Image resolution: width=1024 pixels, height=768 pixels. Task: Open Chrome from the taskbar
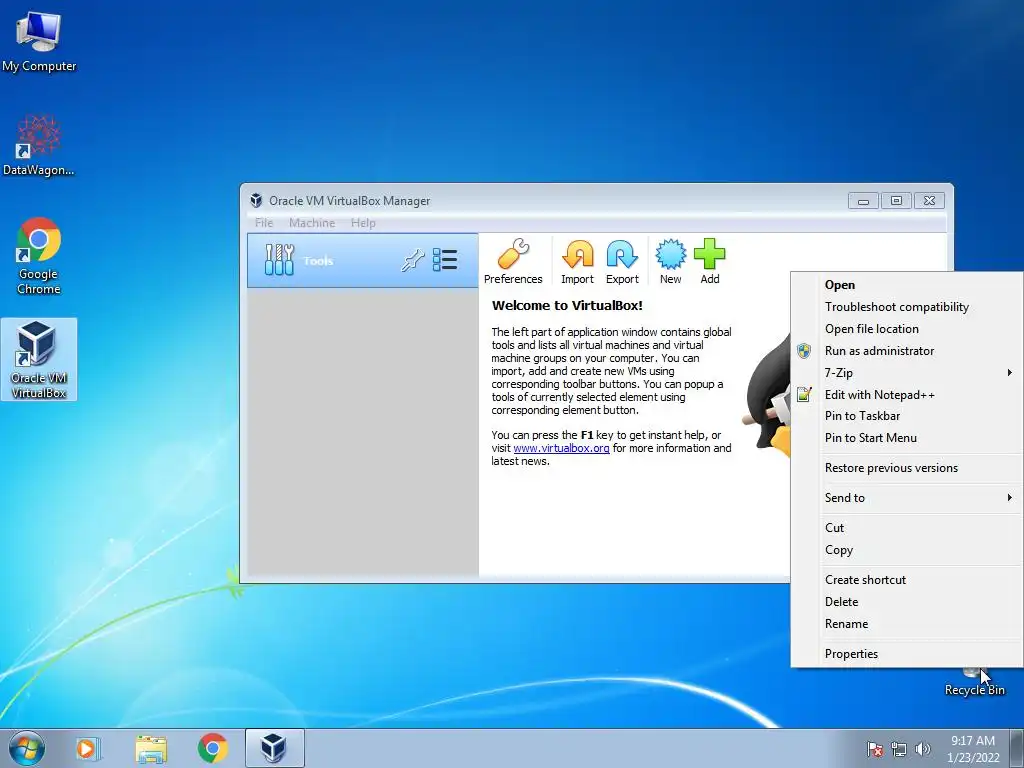coord(213,748)
